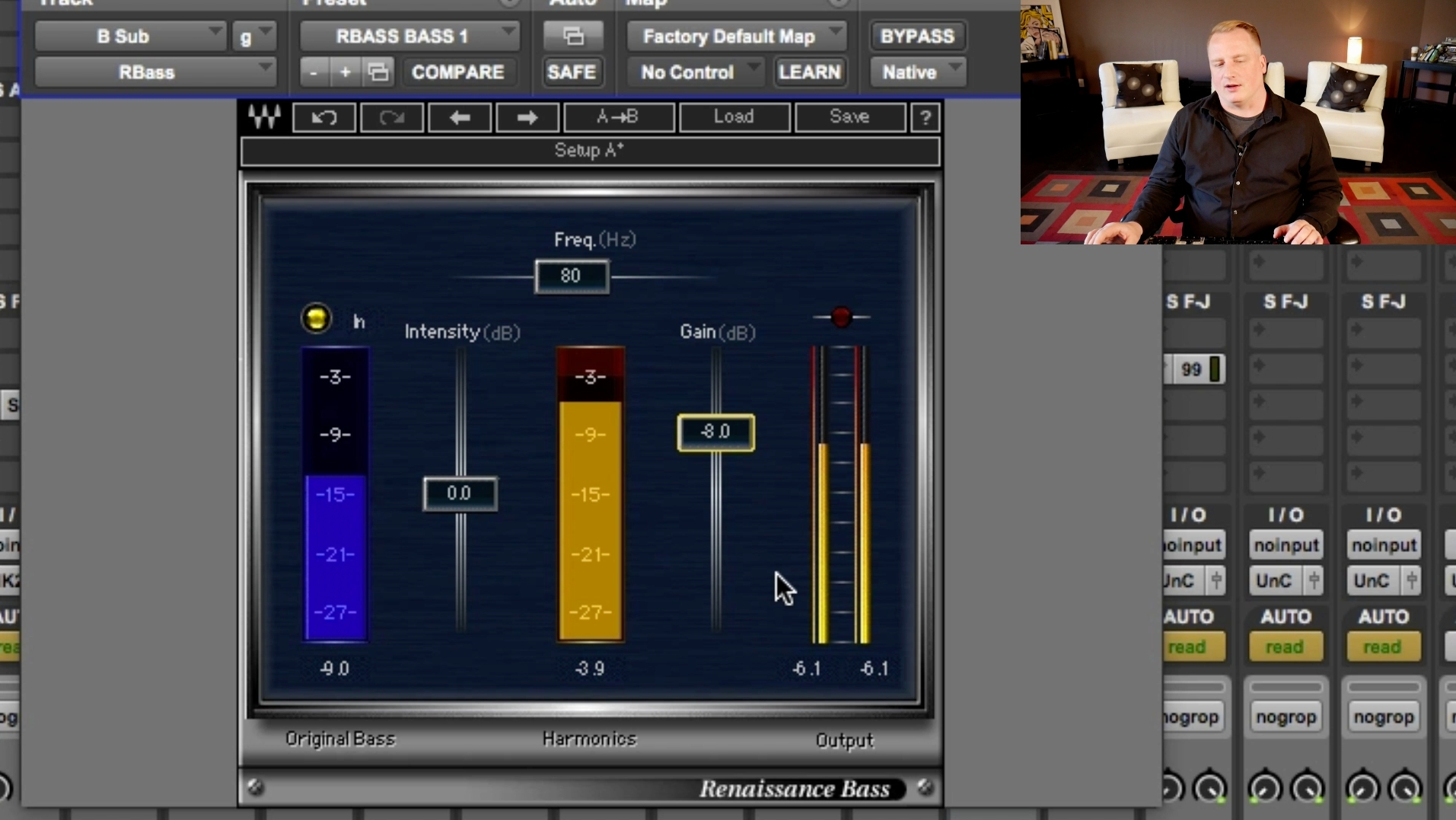Click the plus next-preset button

point(346,72)
